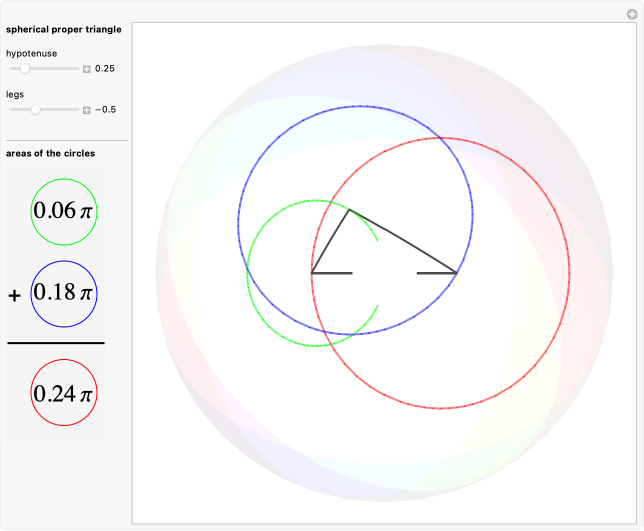Click the hypotenuse slider thumb
This screenshot has width=644, height=531.
point(25,69)
